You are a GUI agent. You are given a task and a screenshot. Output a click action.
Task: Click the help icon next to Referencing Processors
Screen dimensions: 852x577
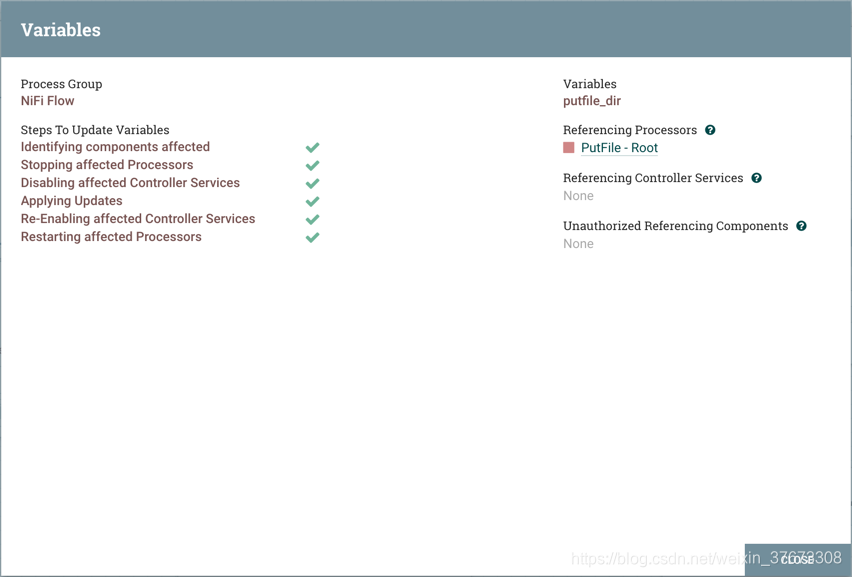click(710, 130)
